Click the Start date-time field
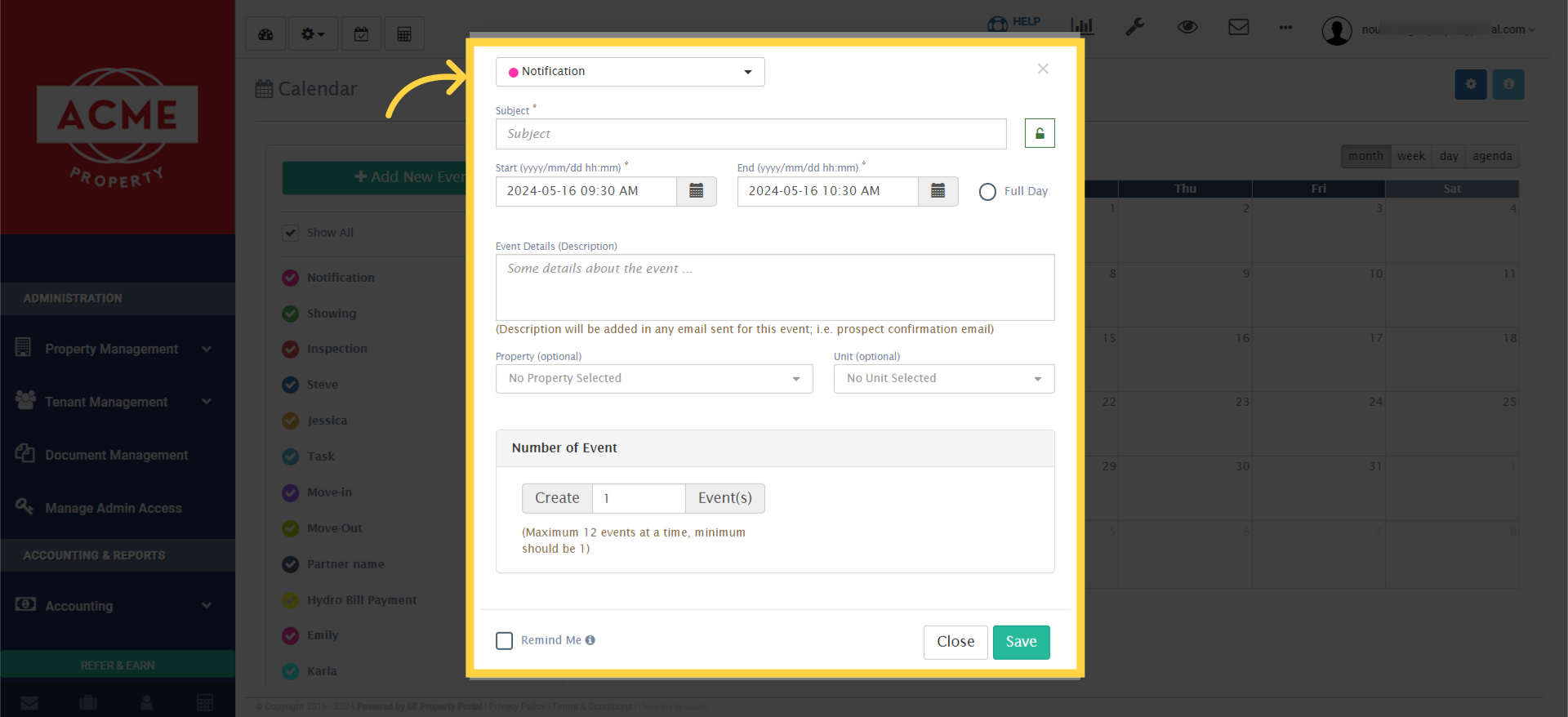The height and width of the screenshot is (717, 1568). click(x=586, y=191)
